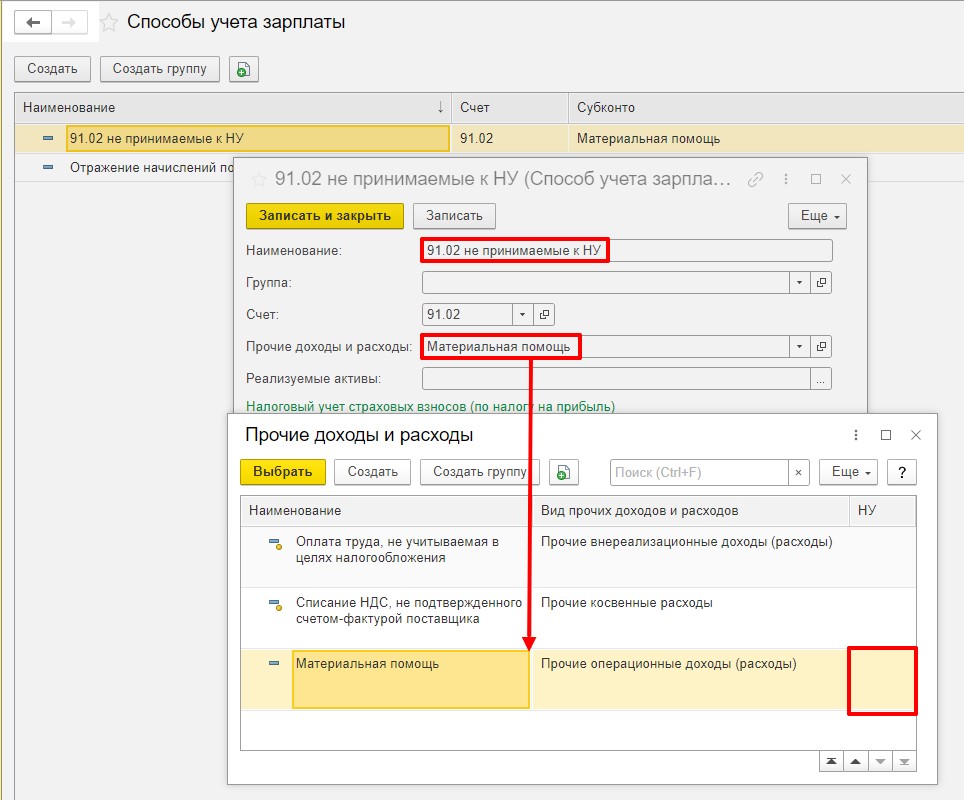Screen dimensions: 964x800
Task: Click Создать in the Прочие доходы и расходы dialog
Action: 373,472
